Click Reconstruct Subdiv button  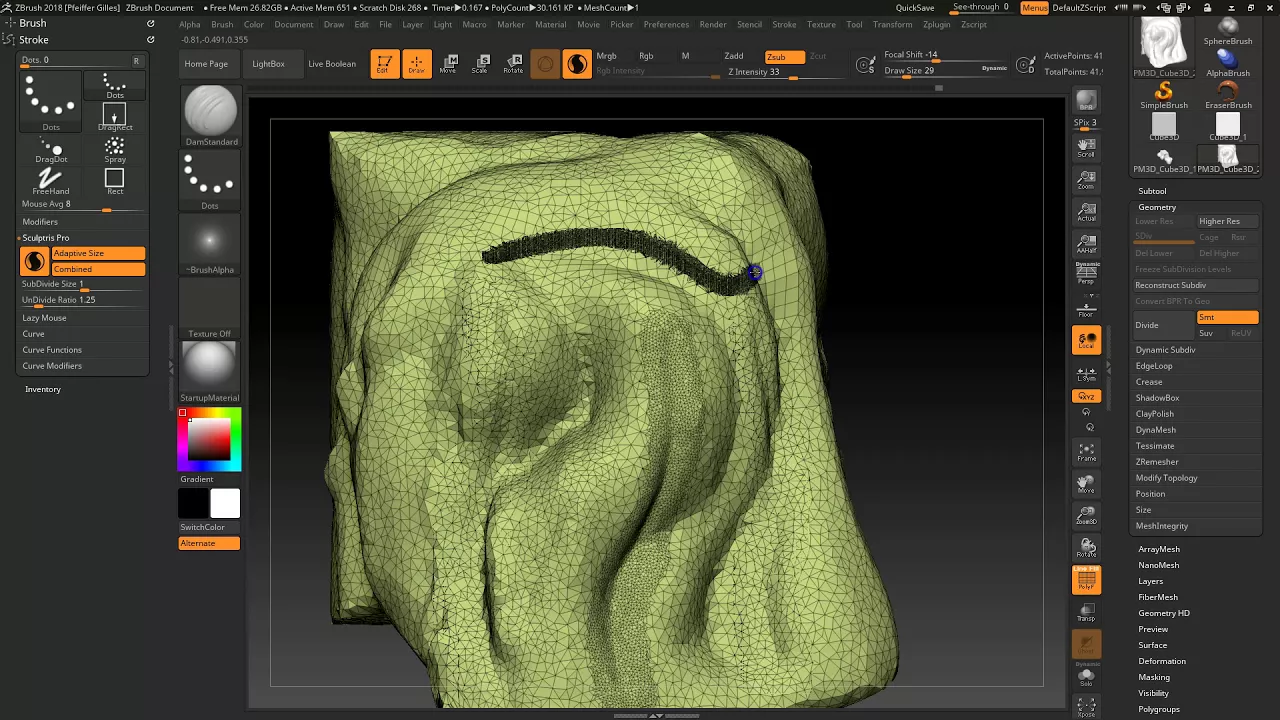1196,285
